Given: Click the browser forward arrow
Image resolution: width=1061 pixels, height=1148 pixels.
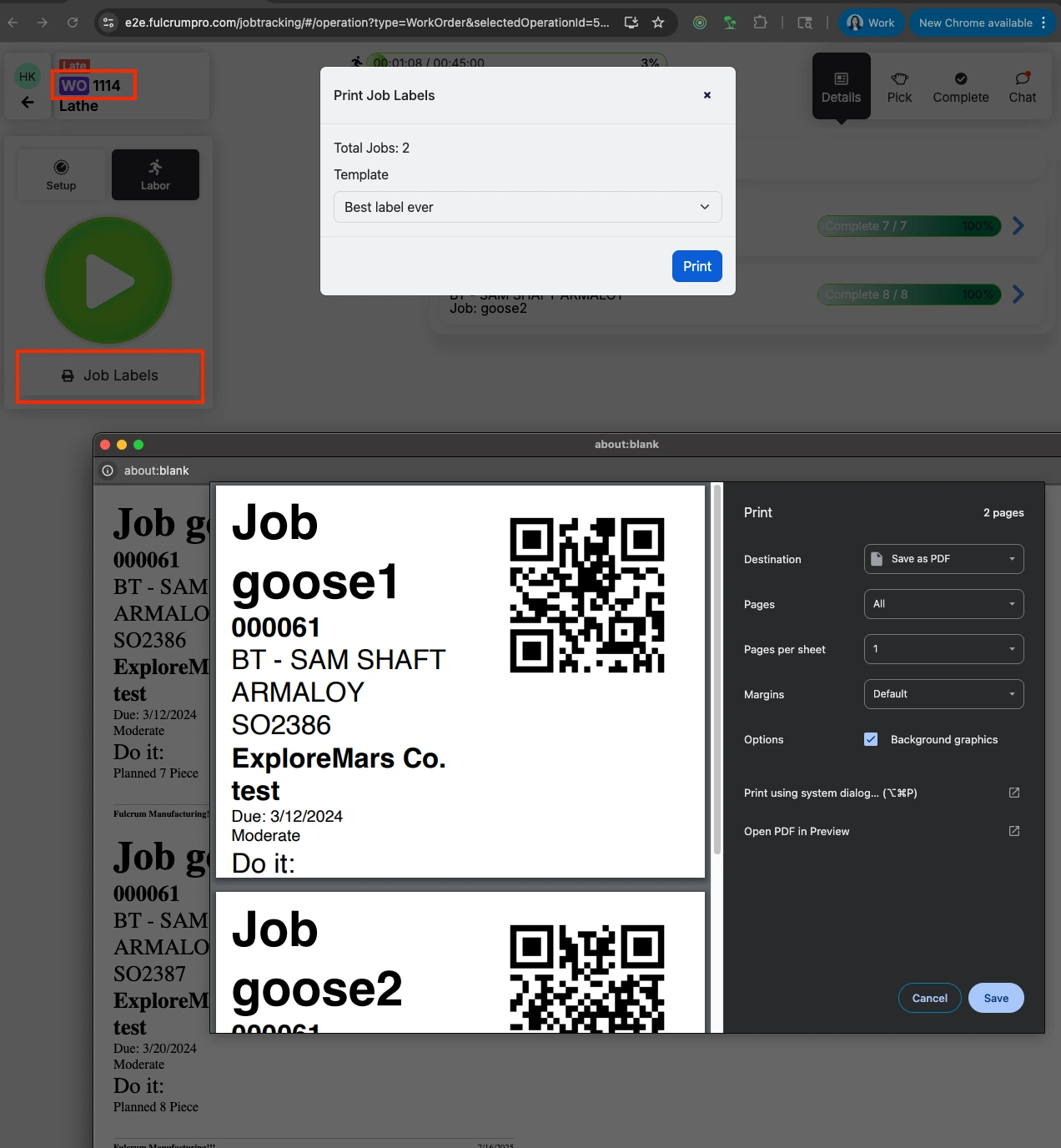Looking at the screenshot, I should point(43,23).
